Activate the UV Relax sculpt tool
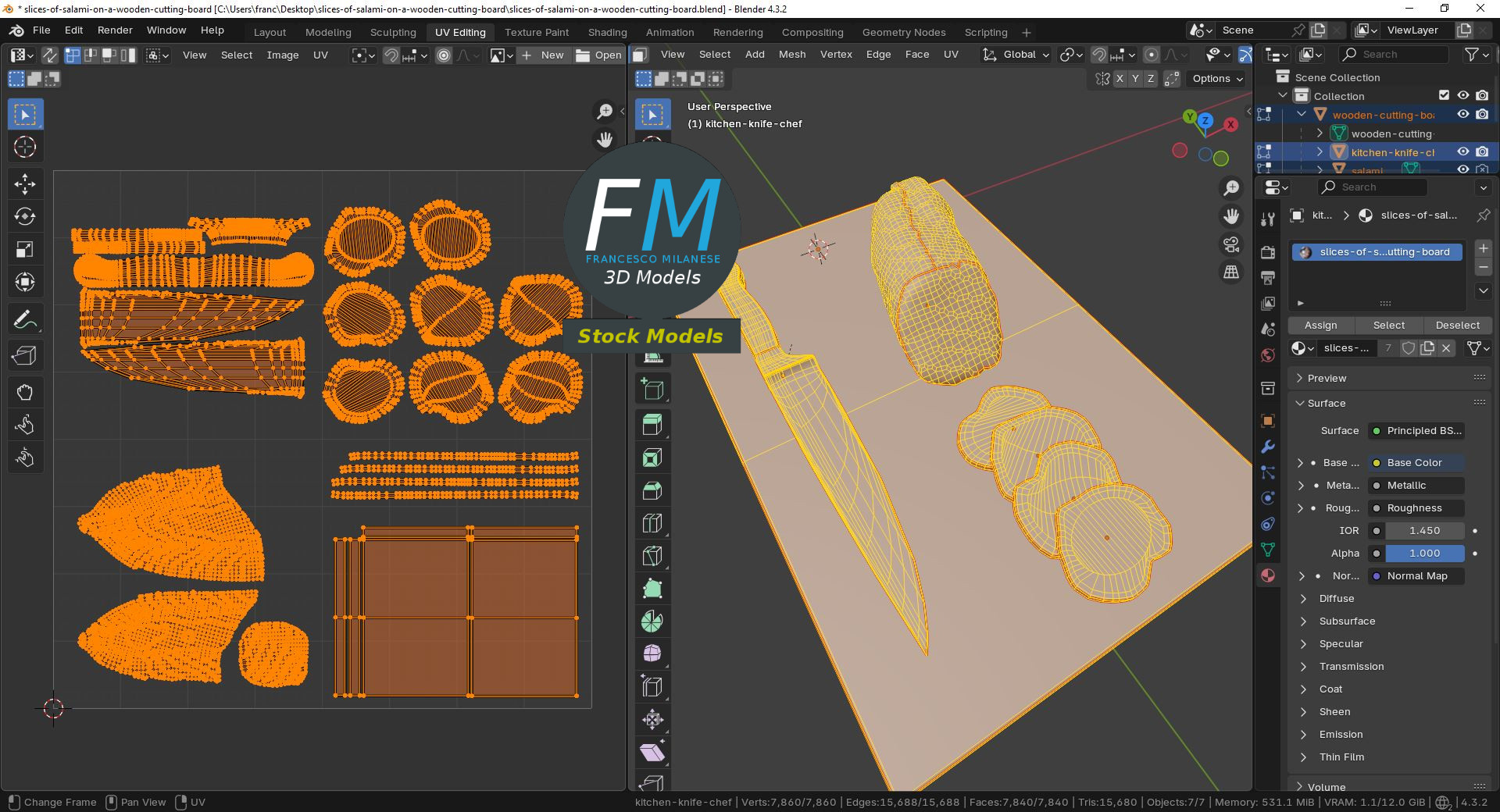This screenshot has width=1500, height=812. pos(25,425)
